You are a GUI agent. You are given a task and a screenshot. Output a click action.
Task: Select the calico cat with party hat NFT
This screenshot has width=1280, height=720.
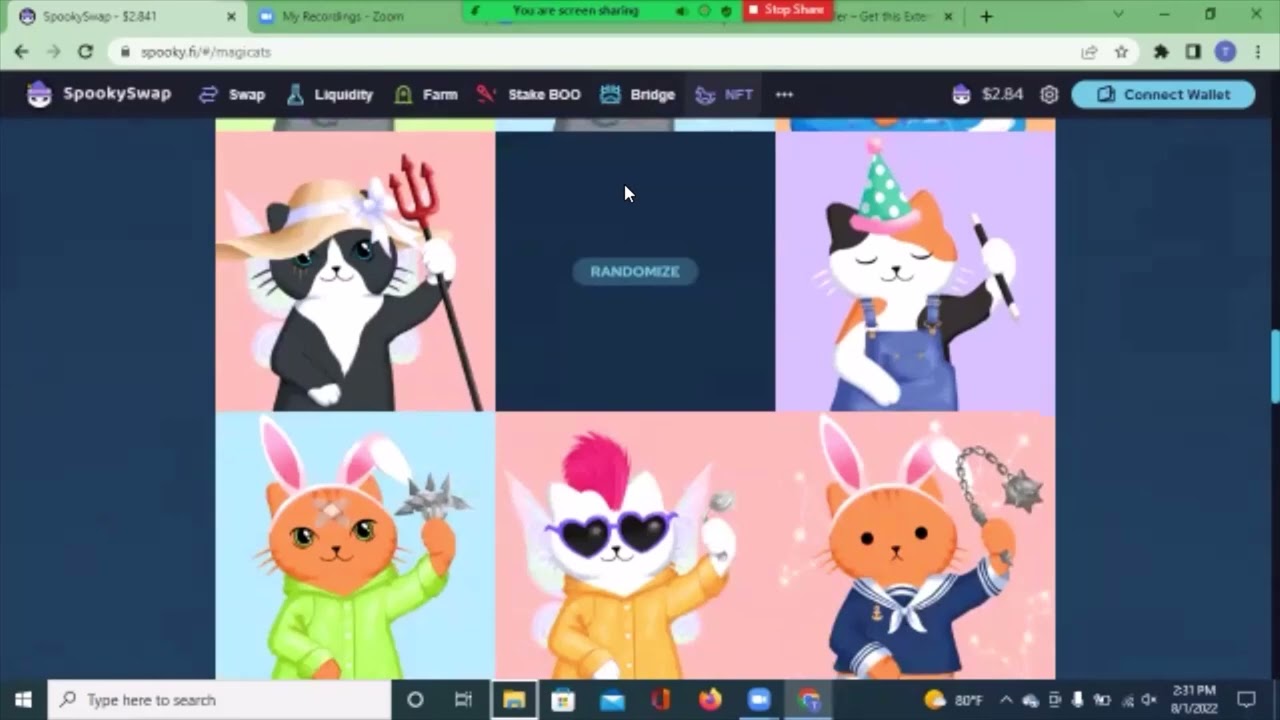point(915,271)
